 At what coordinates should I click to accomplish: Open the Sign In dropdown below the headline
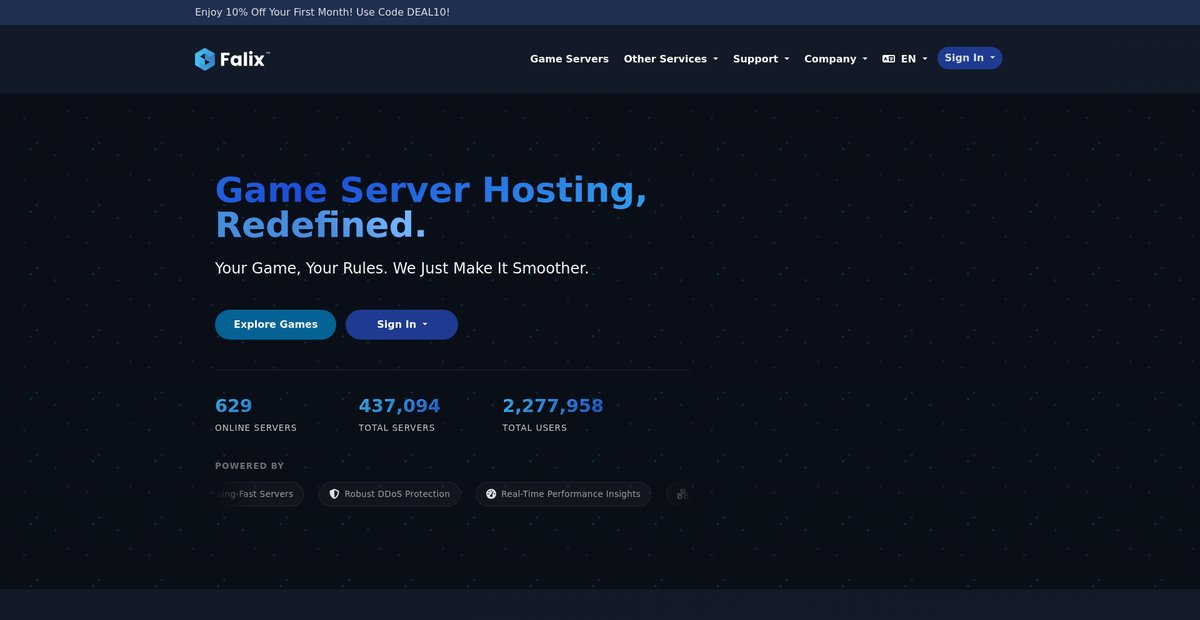coord(402,324)
